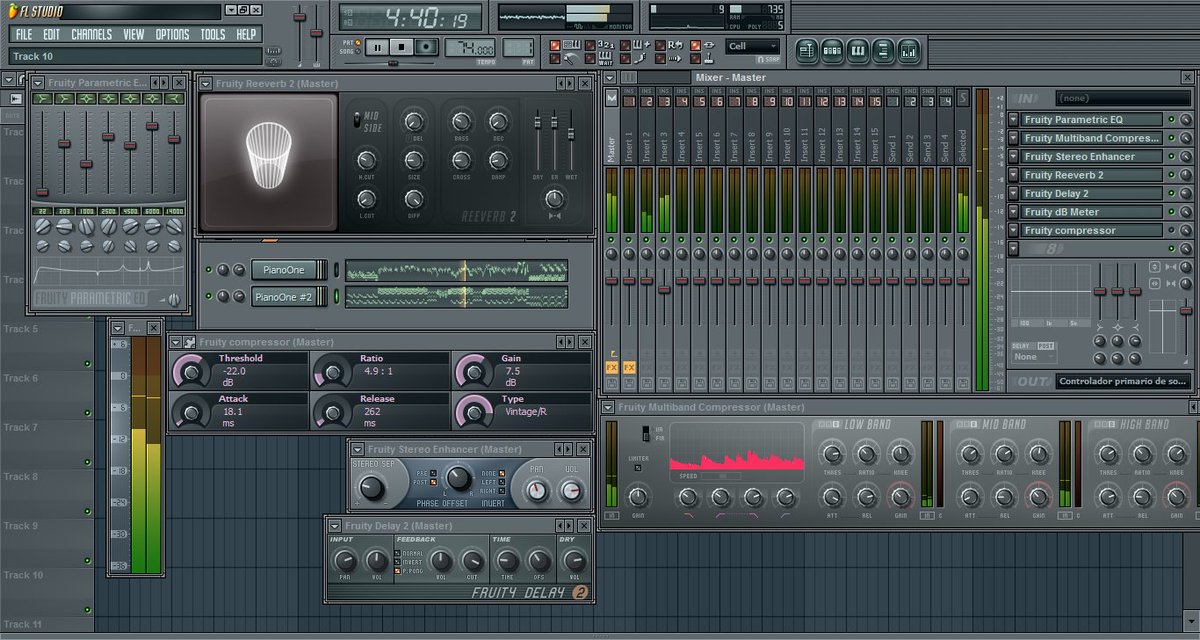Select PAT pattern mode radio
This screenshot has width=1200, height=640.
[x=358, y=42]
